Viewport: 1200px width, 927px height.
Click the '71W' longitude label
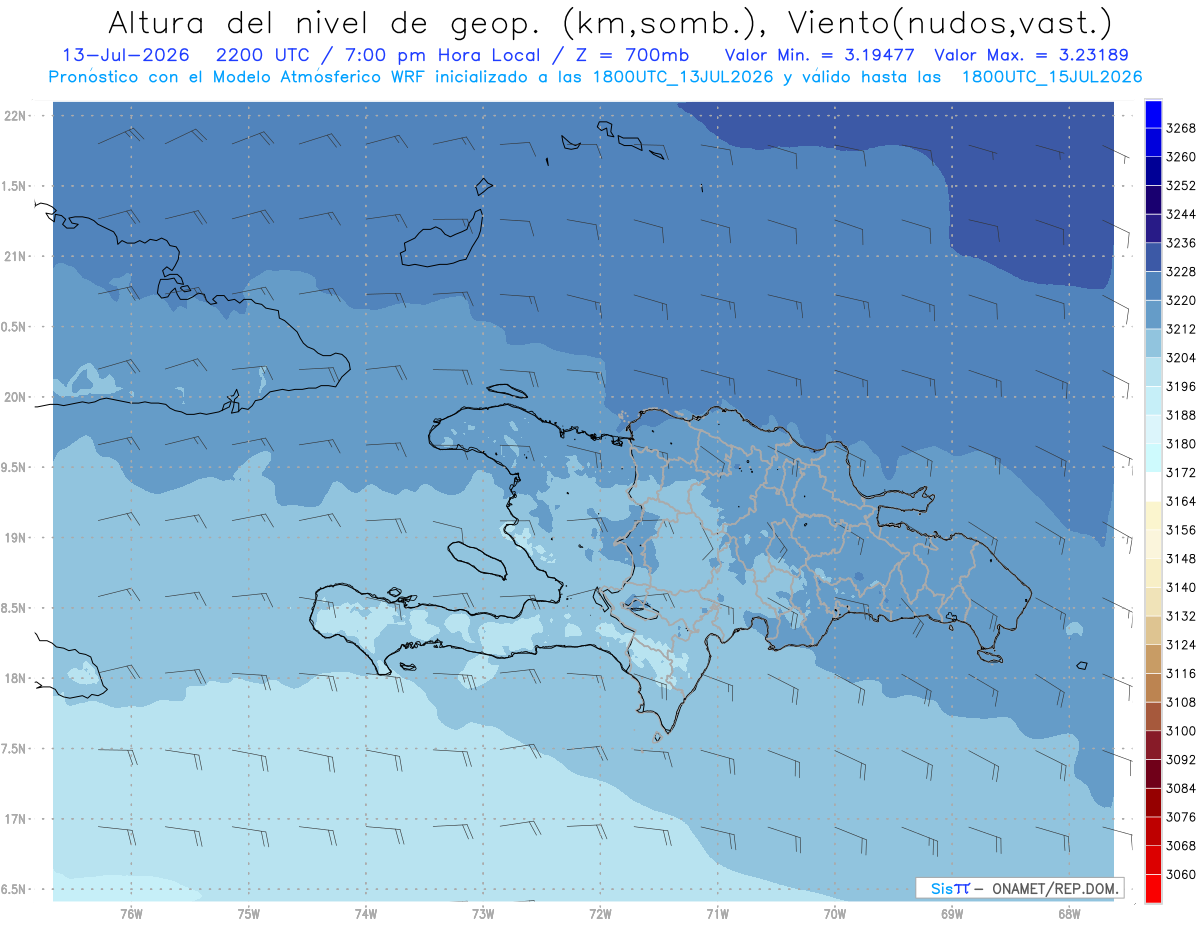(x=717, y=913)
